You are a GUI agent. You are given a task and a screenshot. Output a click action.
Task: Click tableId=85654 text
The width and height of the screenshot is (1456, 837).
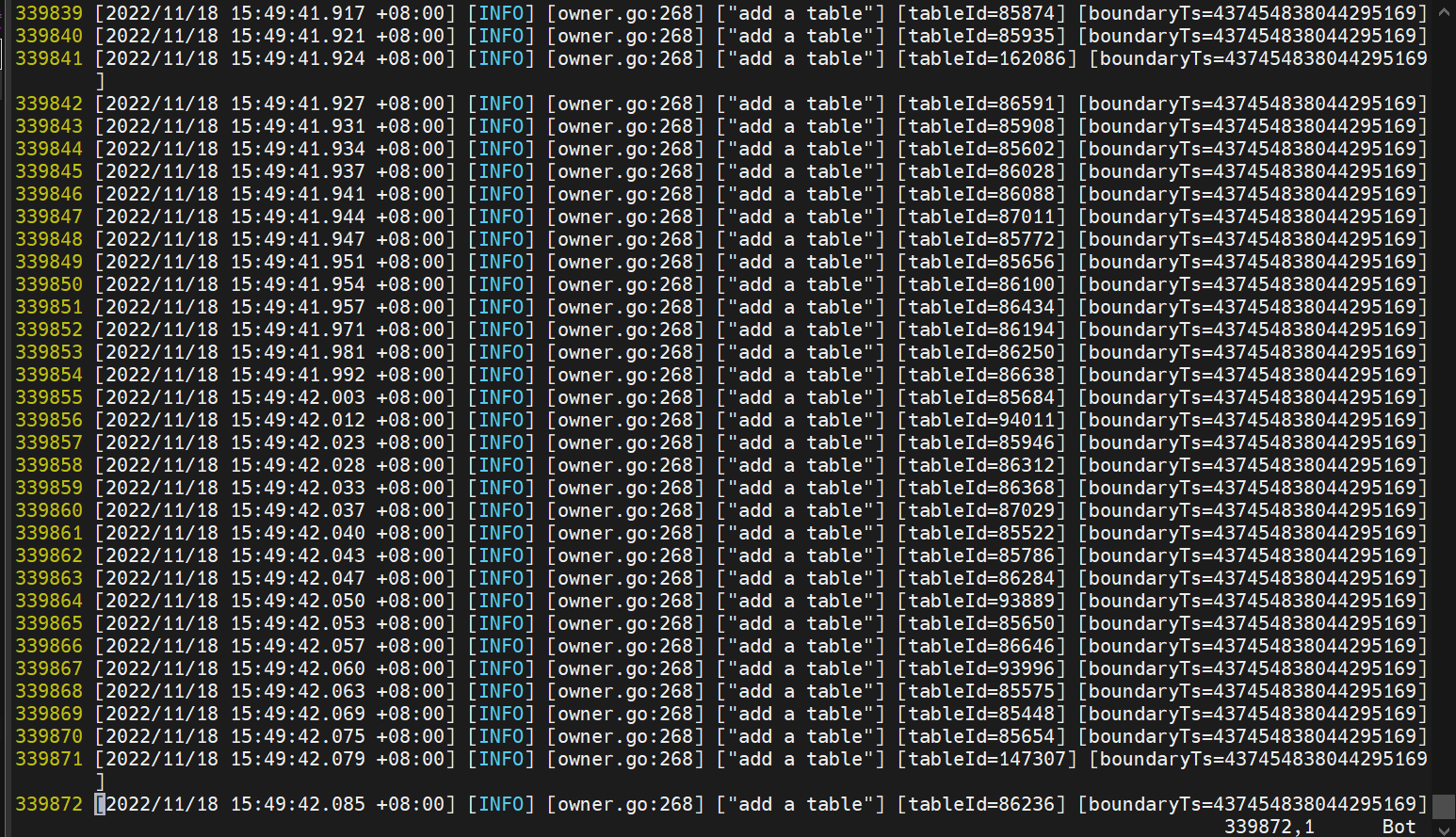coord(982,736)
